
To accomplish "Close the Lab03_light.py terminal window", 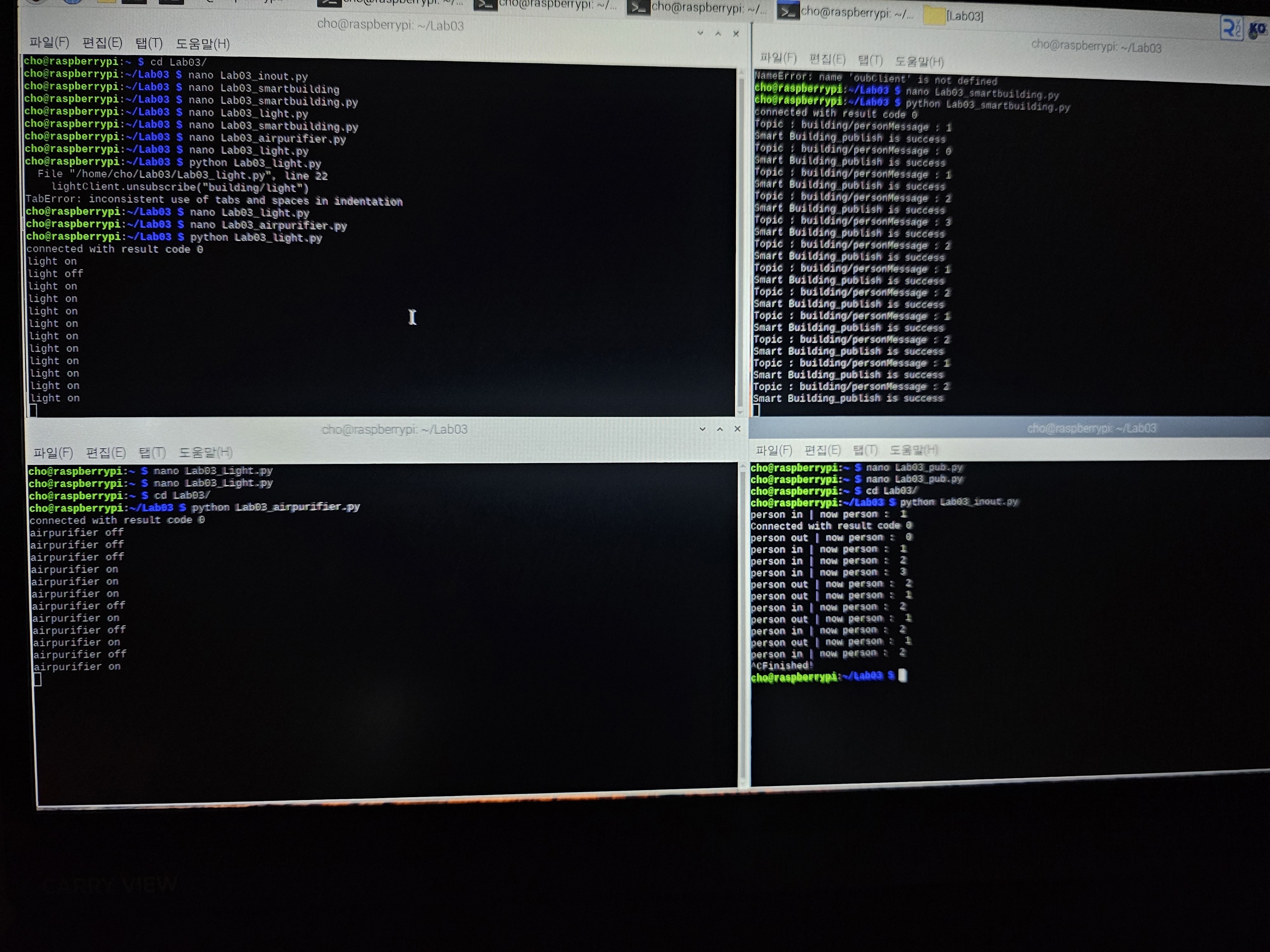I will [x=736, y=34].
